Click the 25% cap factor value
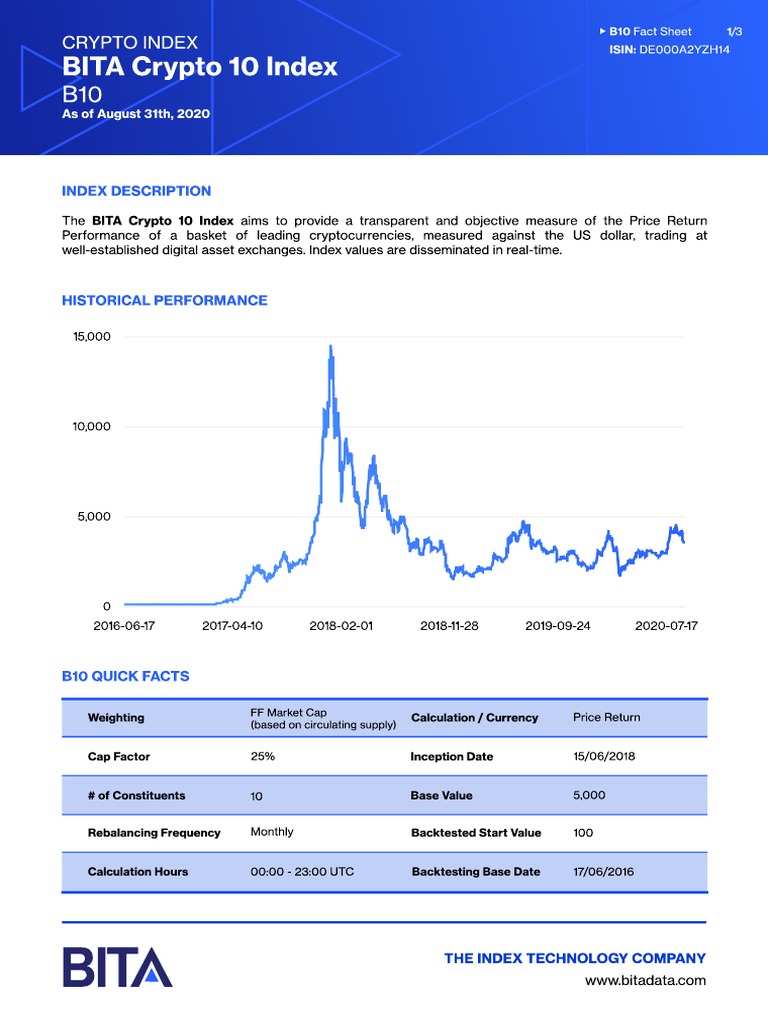768x1024 pixels. tap(263, 756)
